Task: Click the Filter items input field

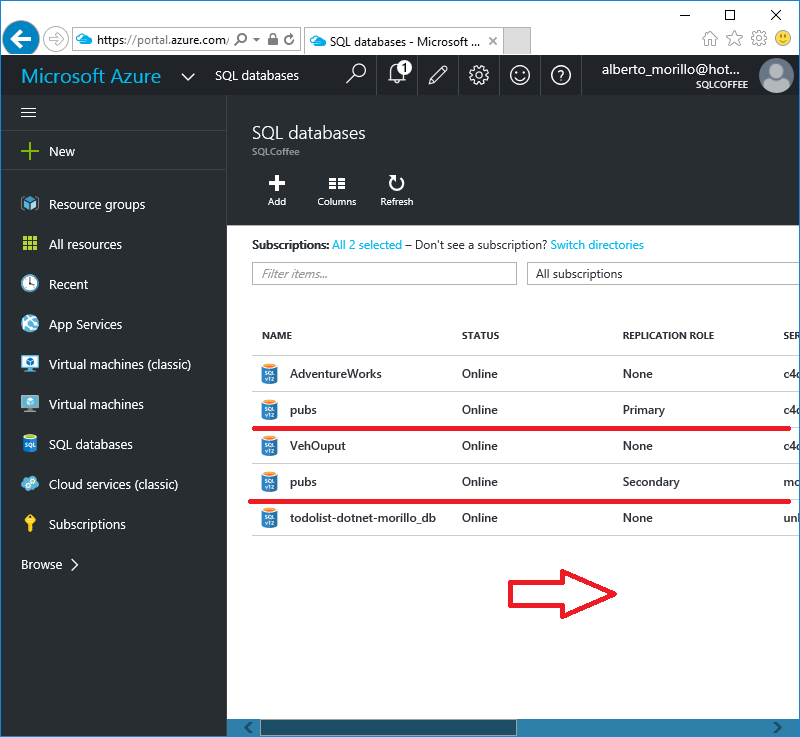Action: [x=384, y=274]
